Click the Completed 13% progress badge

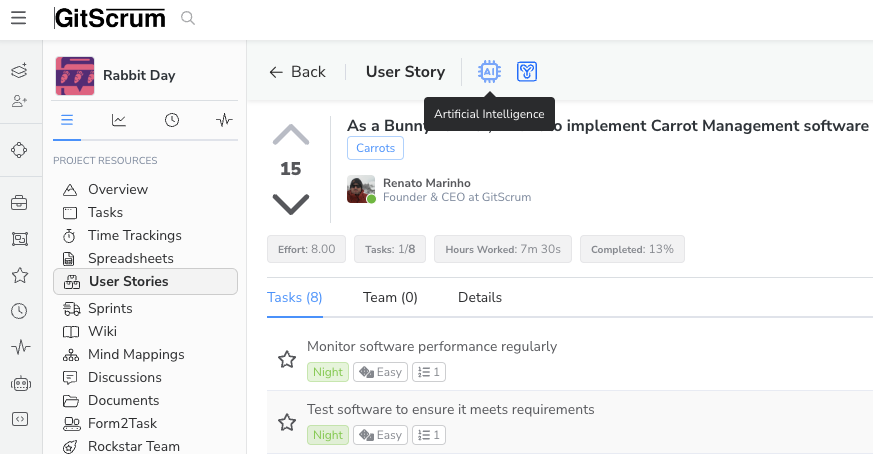632,249
